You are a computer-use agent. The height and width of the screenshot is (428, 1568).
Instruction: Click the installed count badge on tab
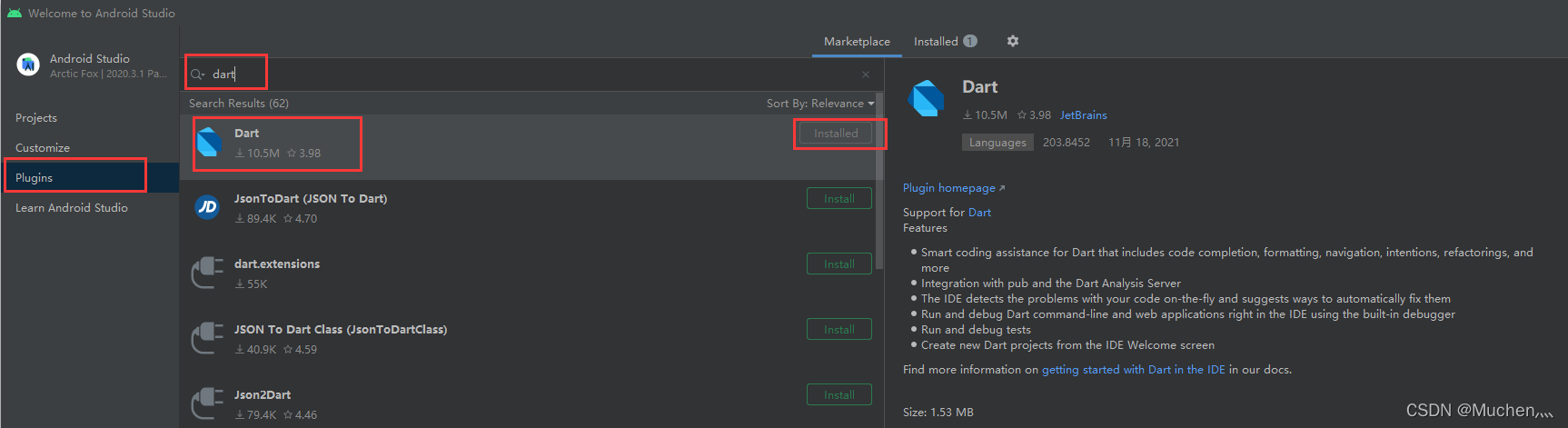pyautogui.click(x=970, y=41)
